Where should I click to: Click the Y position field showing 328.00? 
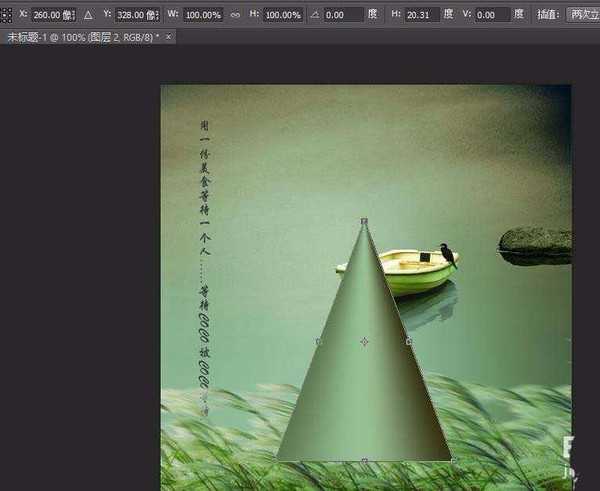tap(136, 15)
